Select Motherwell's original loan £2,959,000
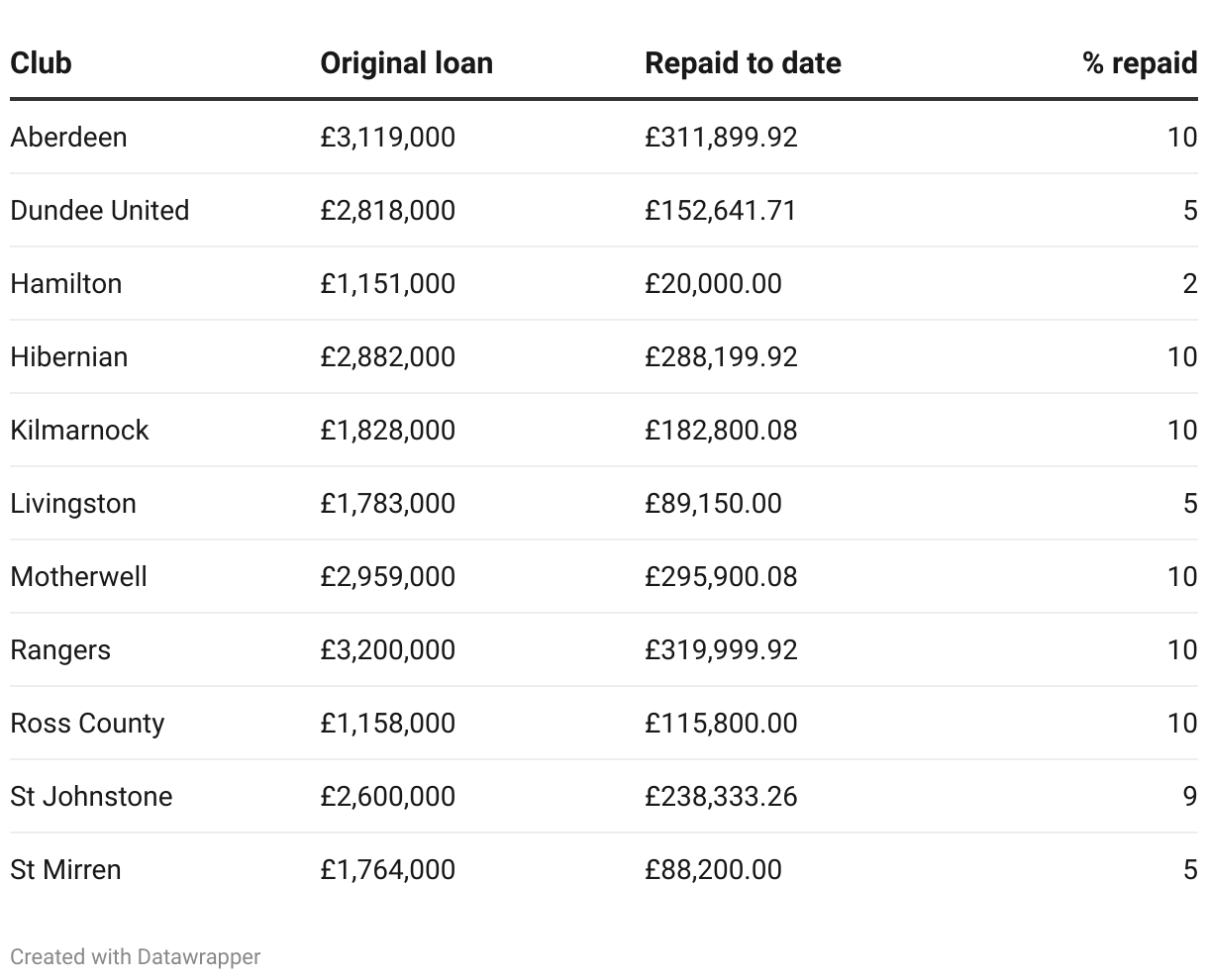The height and width of the screenshot is (980, 1208). point(387,576)
